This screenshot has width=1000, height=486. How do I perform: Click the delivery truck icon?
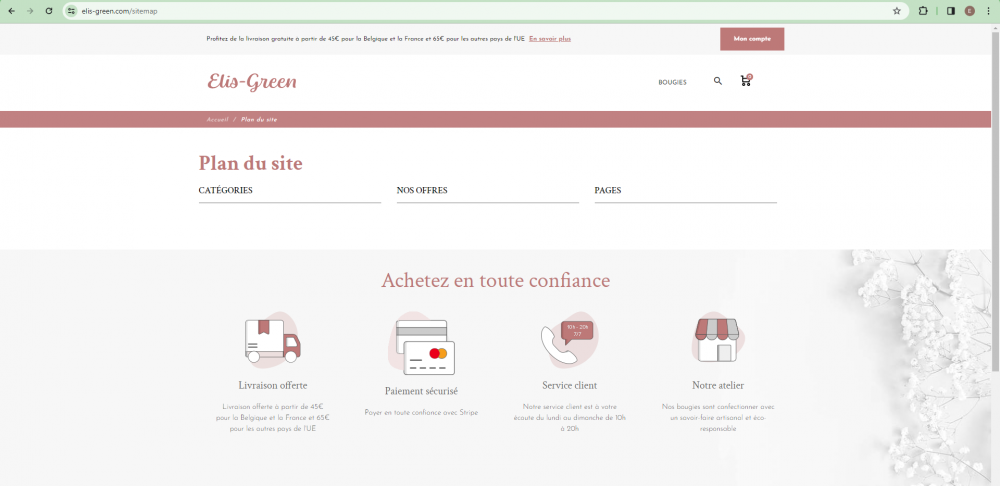[x=273, y=340]
